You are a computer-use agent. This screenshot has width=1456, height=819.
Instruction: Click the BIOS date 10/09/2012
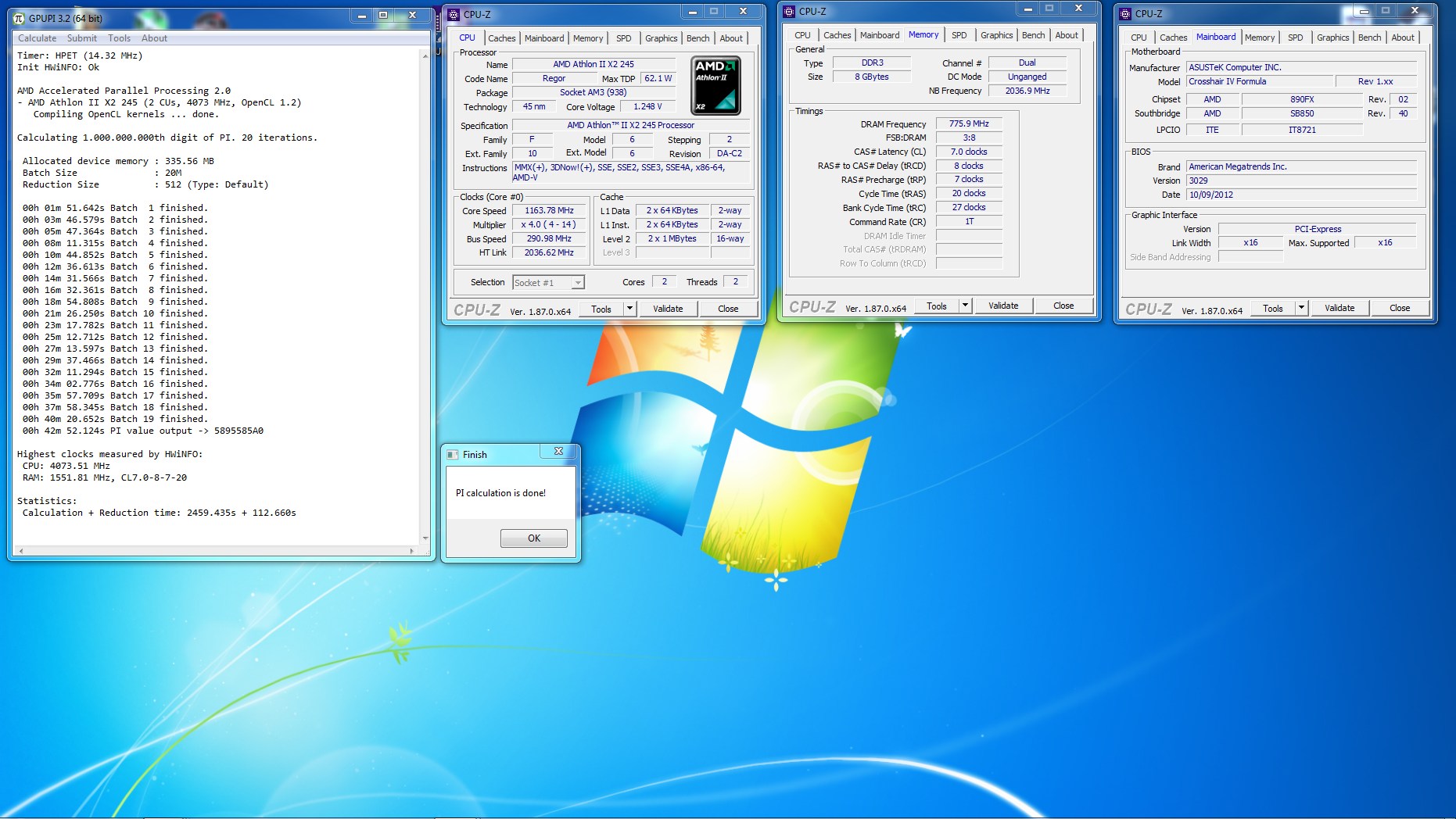tap(1301, 195)
